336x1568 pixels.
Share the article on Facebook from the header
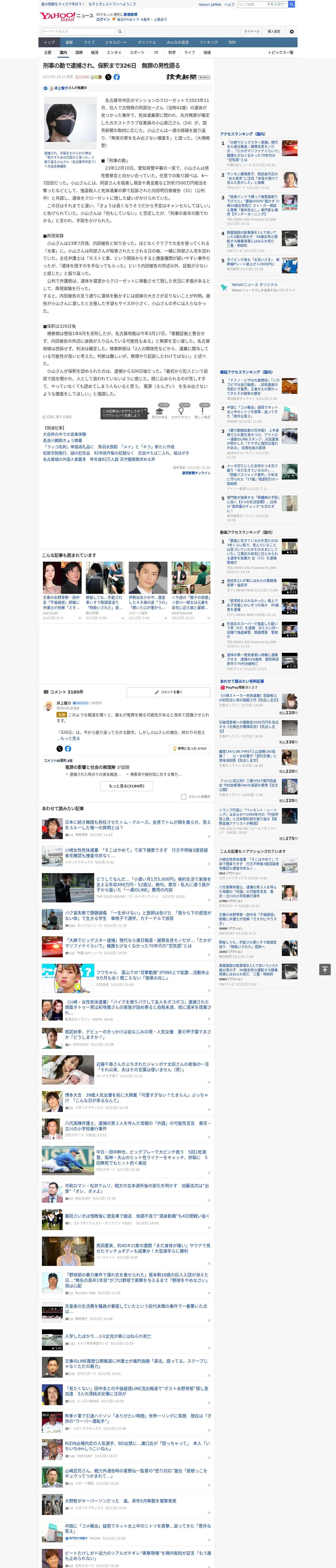point(116,77)
